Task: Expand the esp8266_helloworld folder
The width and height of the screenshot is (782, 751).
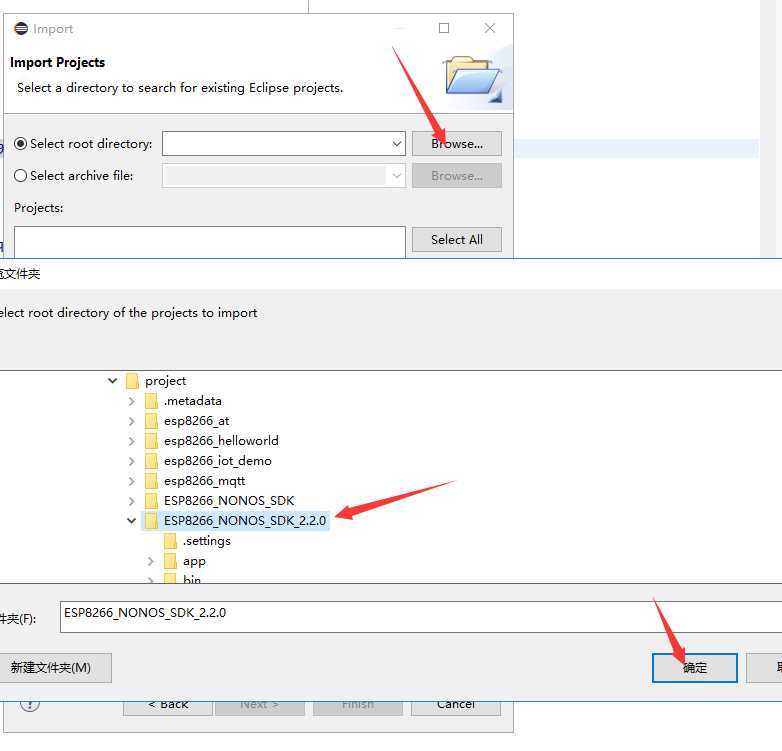Action: pyautogui.click(x=132, y=441)
